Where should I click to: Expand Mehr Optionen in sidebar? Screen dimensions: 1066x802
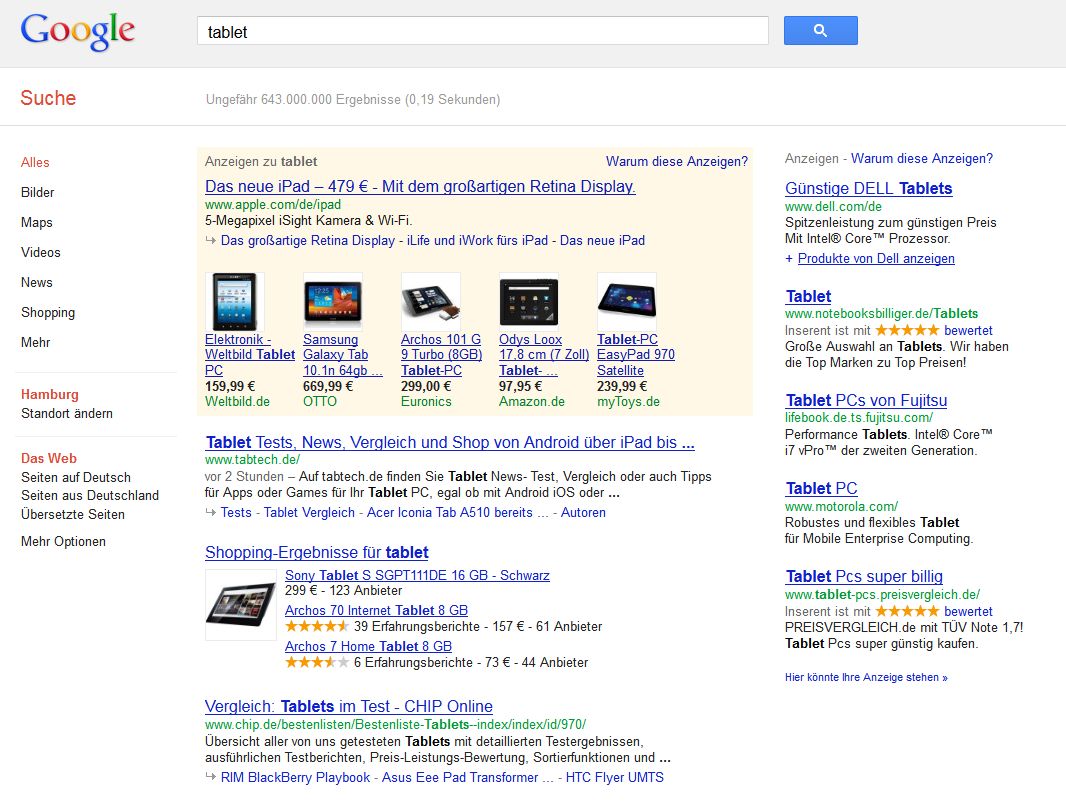tap(63, 542)
